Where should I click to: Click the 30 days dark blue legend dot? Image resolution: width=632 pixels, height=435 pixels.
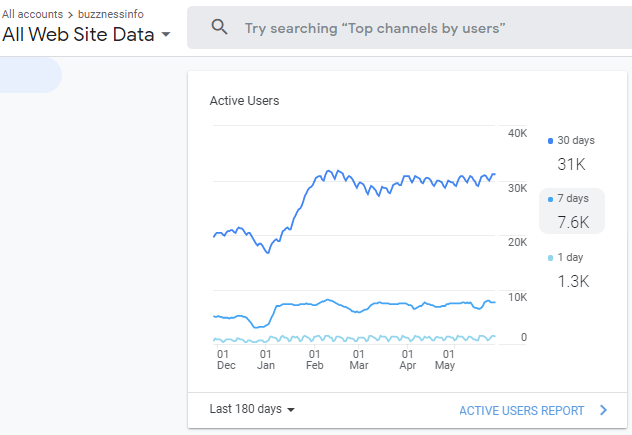[550, 141]
